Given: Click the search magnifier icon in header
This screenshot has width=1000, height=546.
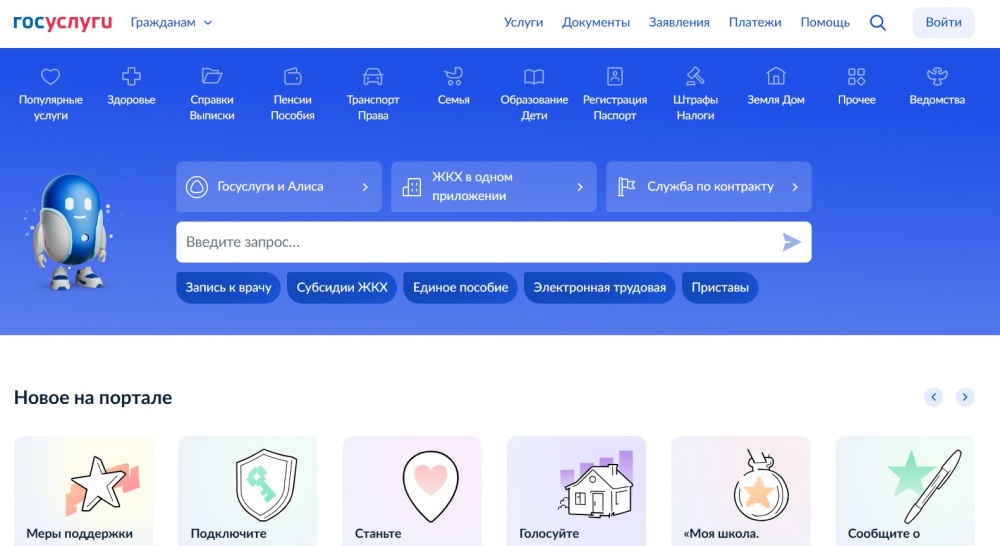Looking at the screenshot, I should coord(877,23).
